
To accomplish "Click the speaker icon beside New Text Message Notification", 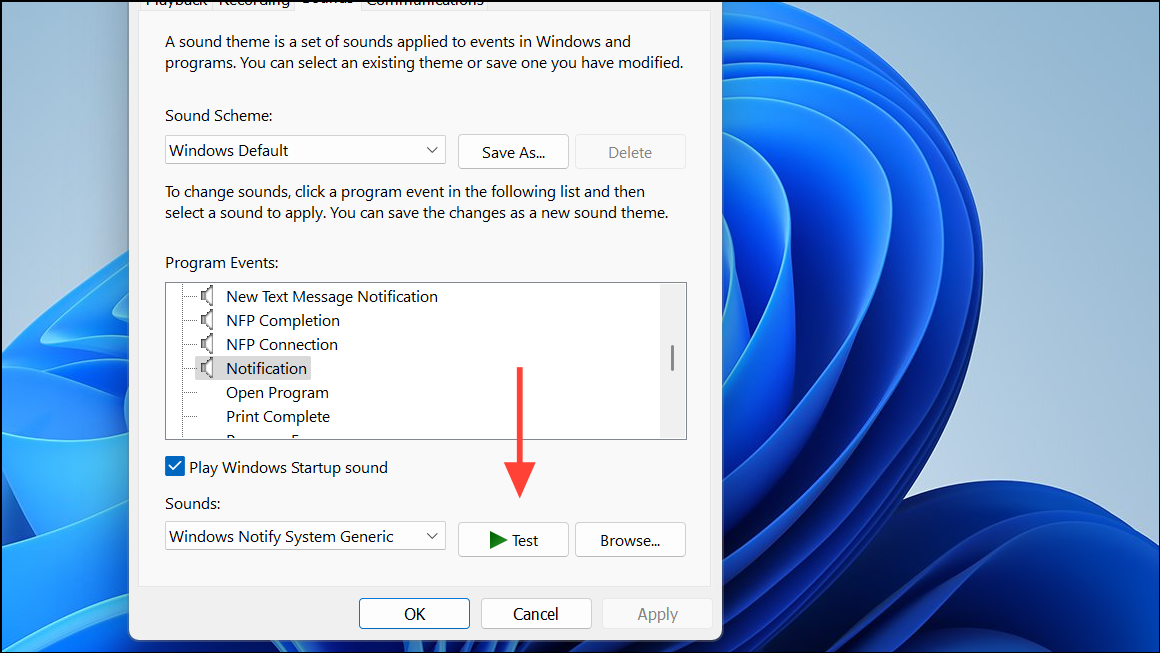I will pyautogui.click(x=208, y=296).
